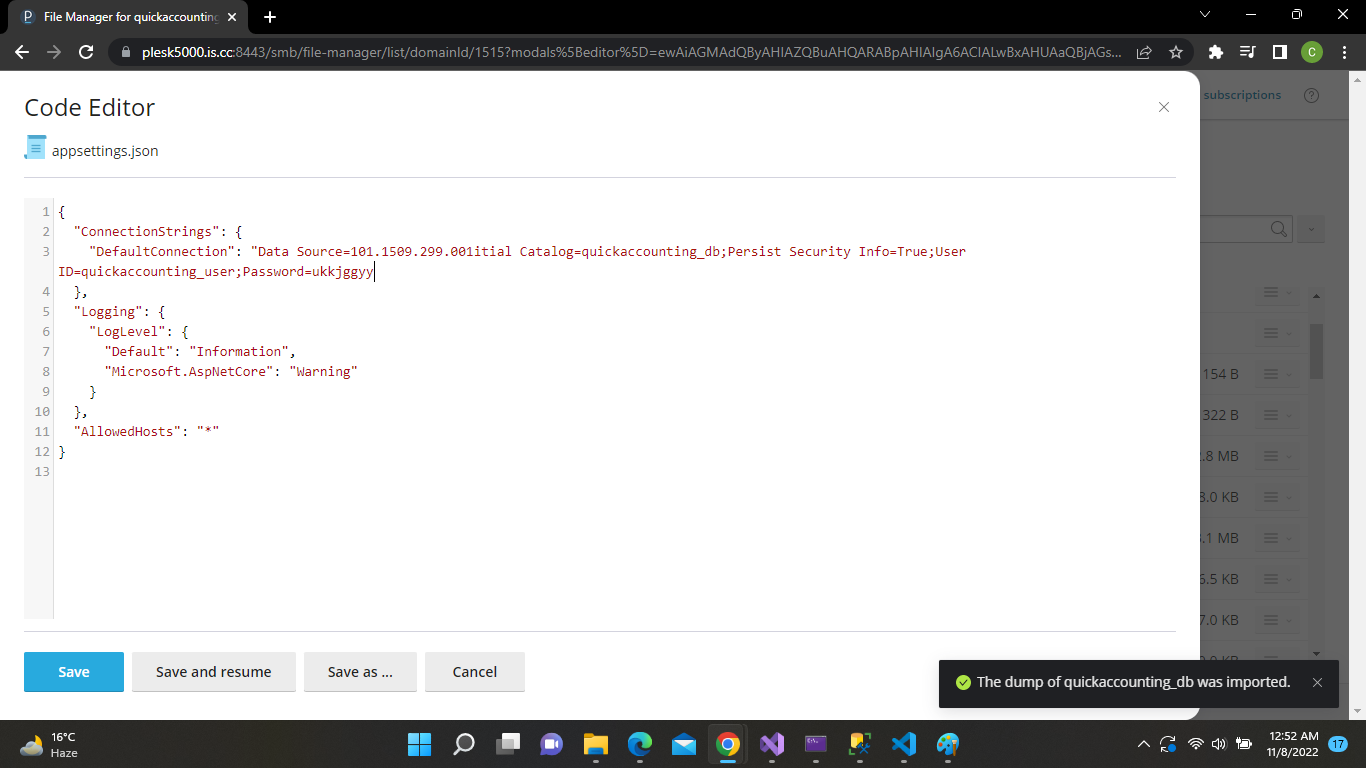
Task: Bookmark this page with star icon
Action: tap(1176, 52)
